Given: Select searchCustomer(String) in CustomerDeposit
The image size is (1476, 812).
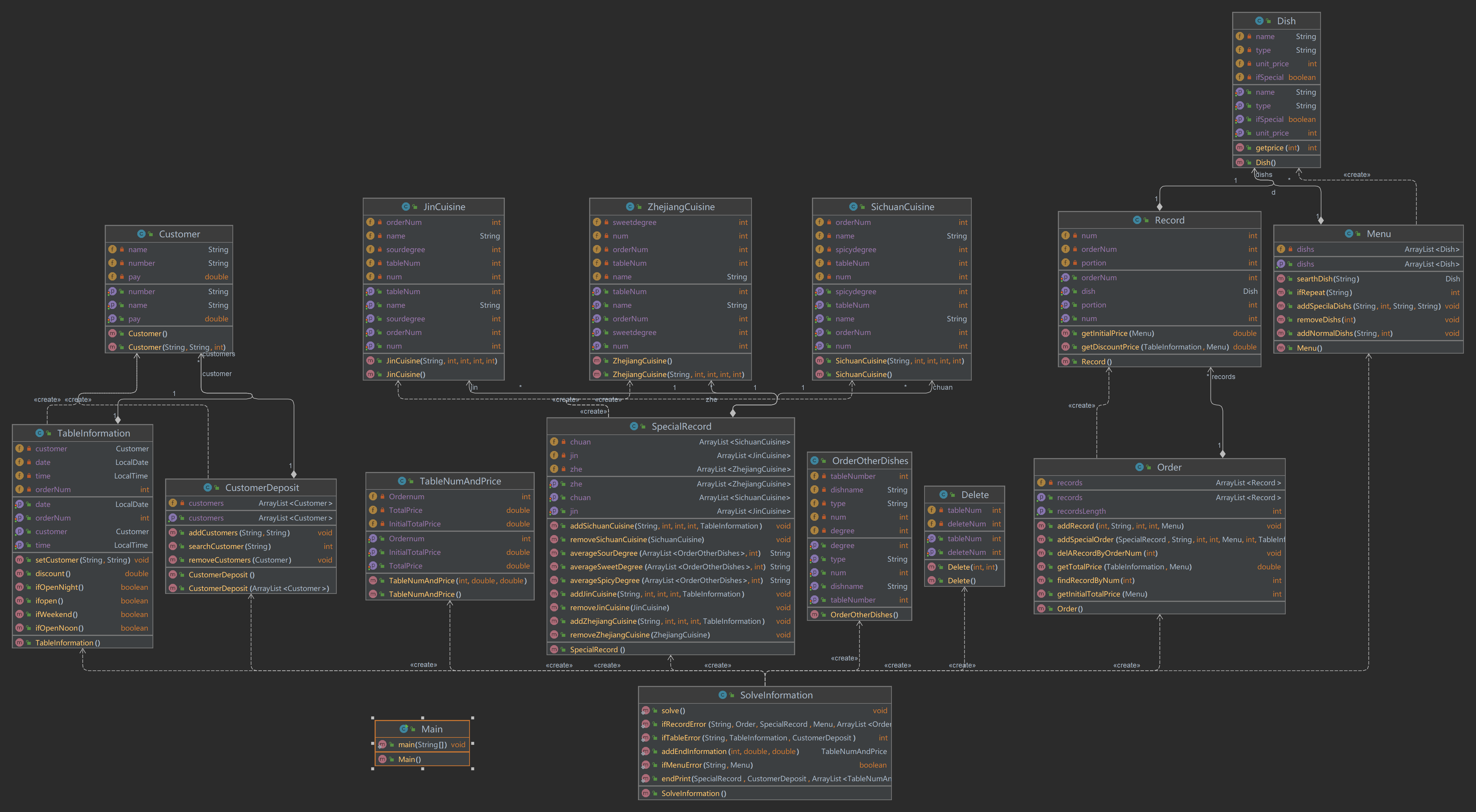Looking at the screenshot, I should tap(229, 547).
